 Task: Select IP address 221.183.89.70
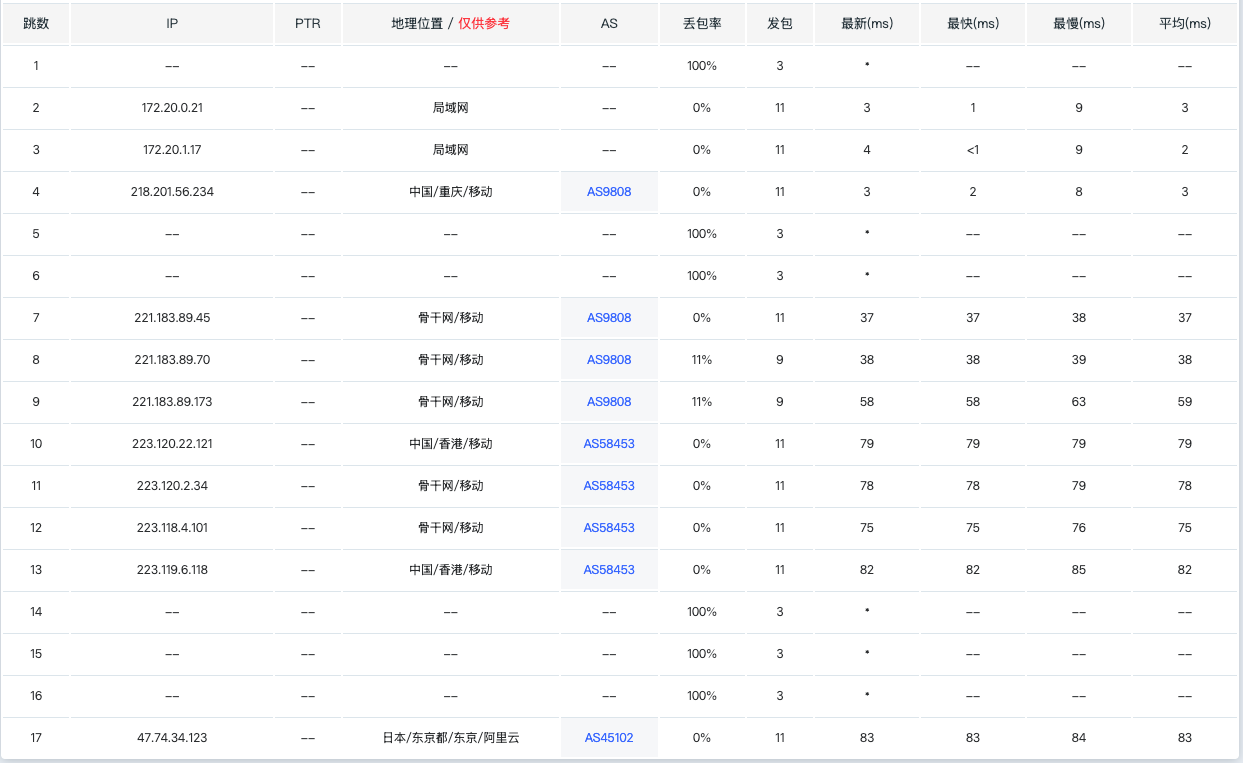172,360
